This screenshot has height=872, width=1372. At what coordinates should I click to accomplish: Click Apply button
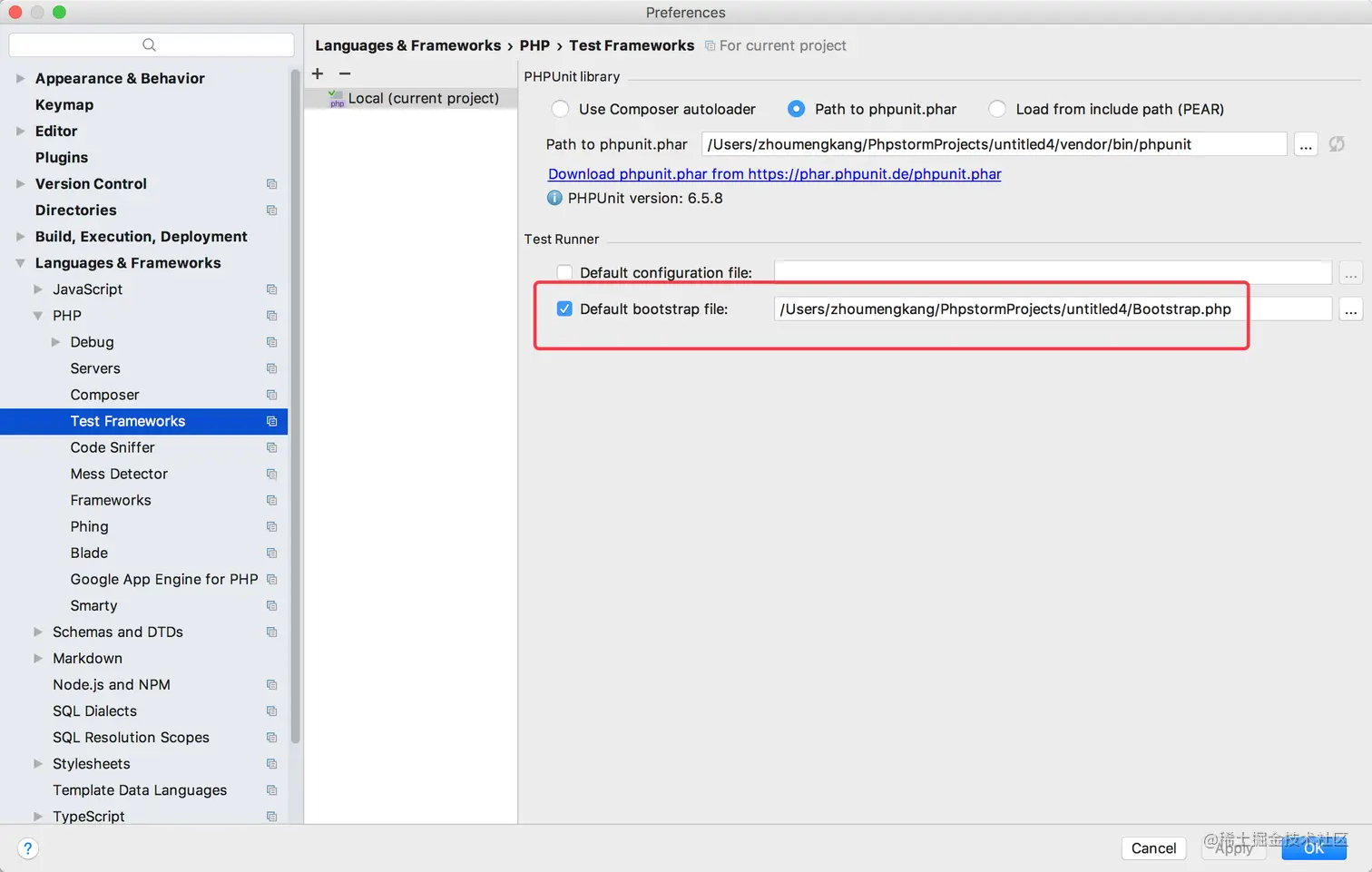point(1233,848)
